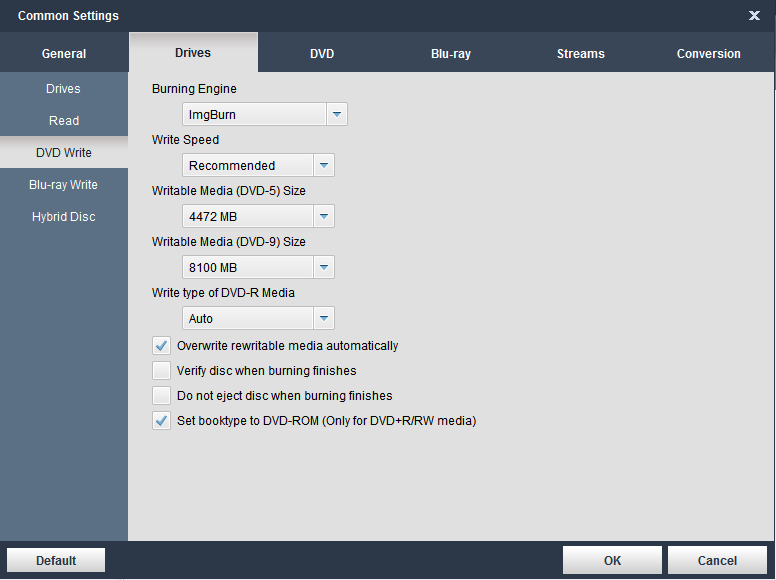The image size is (776, 580).
Task: Enable Do not eject disc option
Action: point(161,395)
